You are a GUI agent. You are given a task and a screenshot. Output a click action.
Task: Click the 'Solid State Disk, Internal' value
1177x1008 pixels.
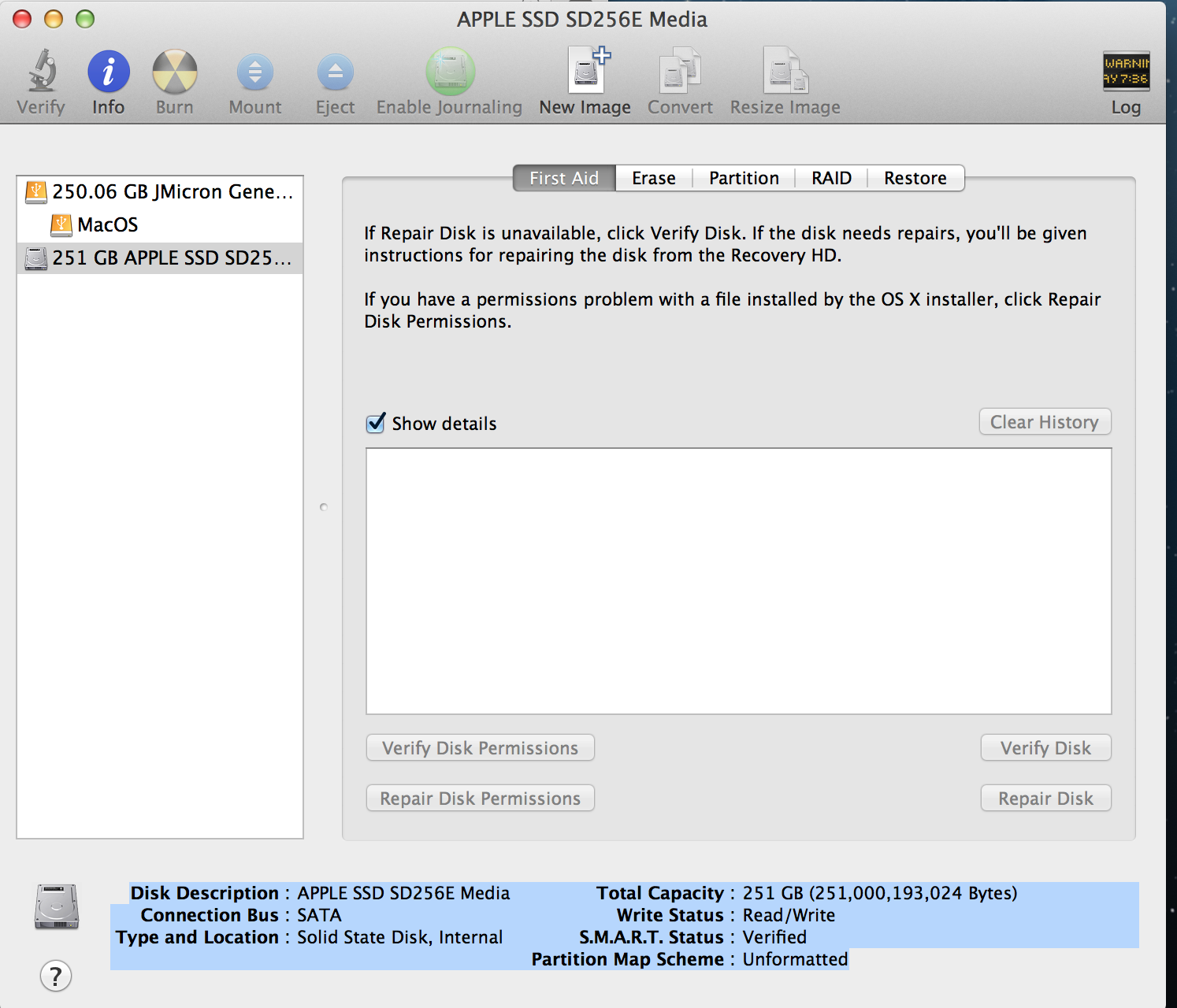coord(399,937)
